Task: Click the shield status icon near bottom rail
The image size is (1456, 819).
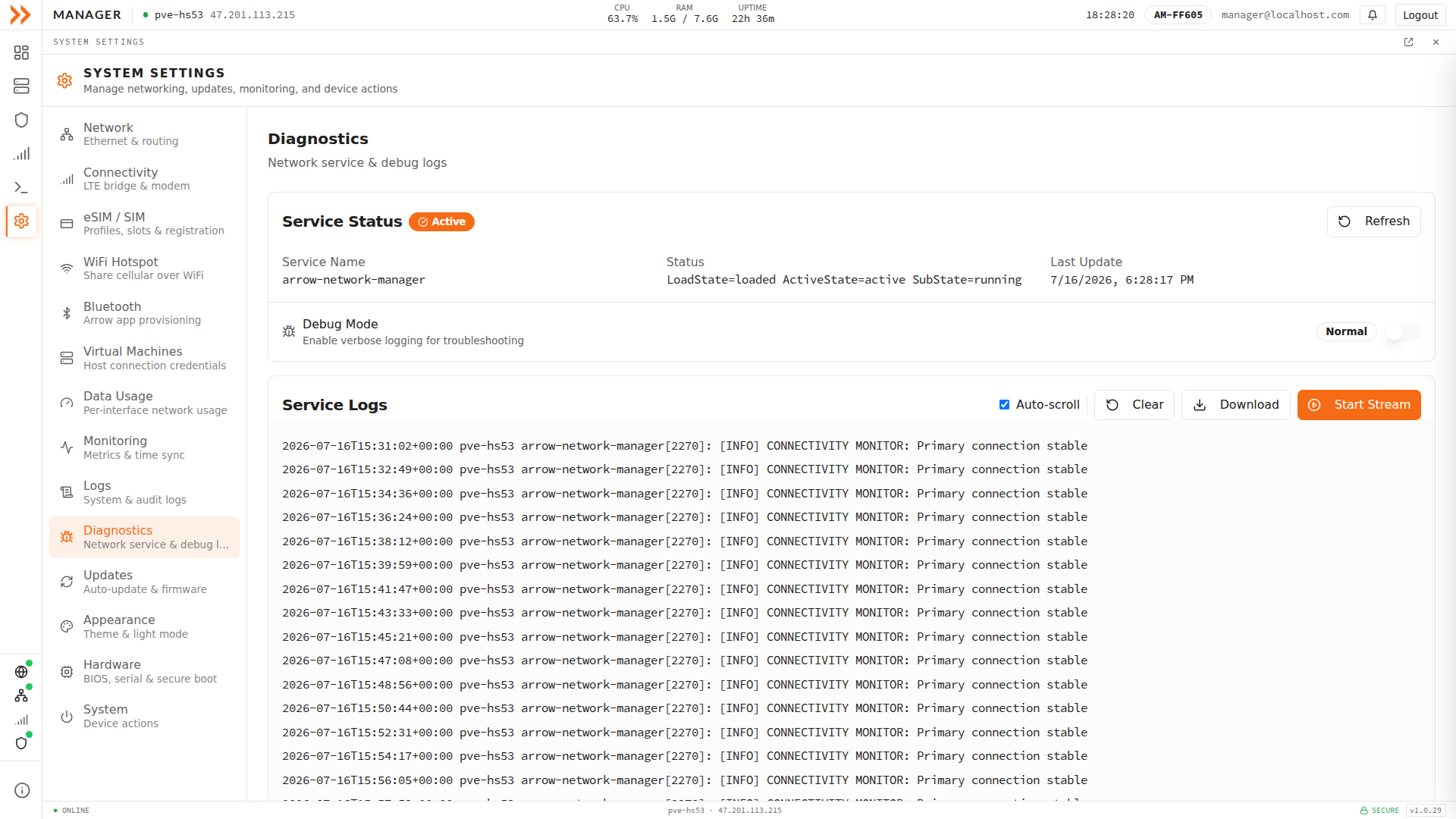Action: pos(21,743)
